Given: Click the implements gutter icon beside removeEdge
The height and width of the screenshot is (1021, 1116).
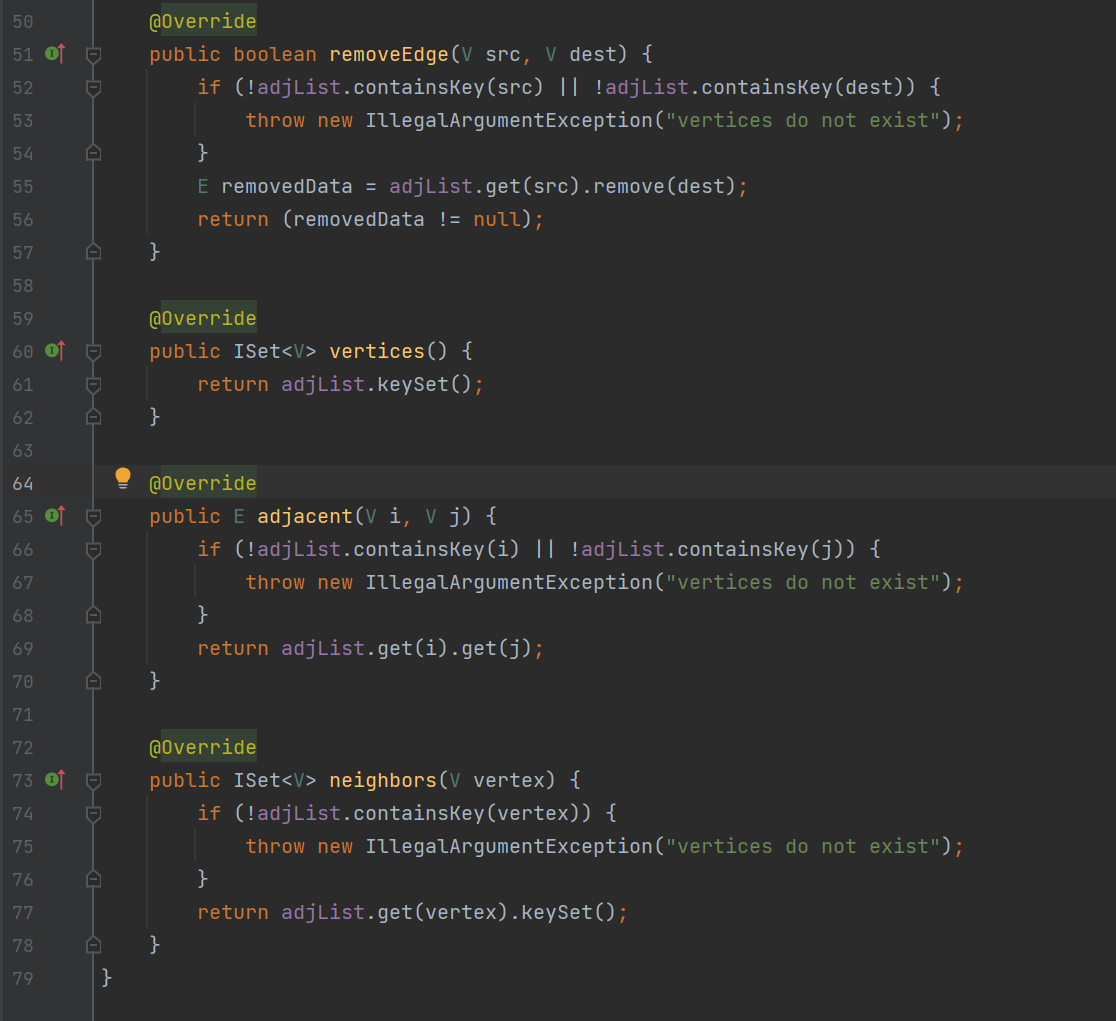Looking at the screenshot, I should [x=55, y=53].
